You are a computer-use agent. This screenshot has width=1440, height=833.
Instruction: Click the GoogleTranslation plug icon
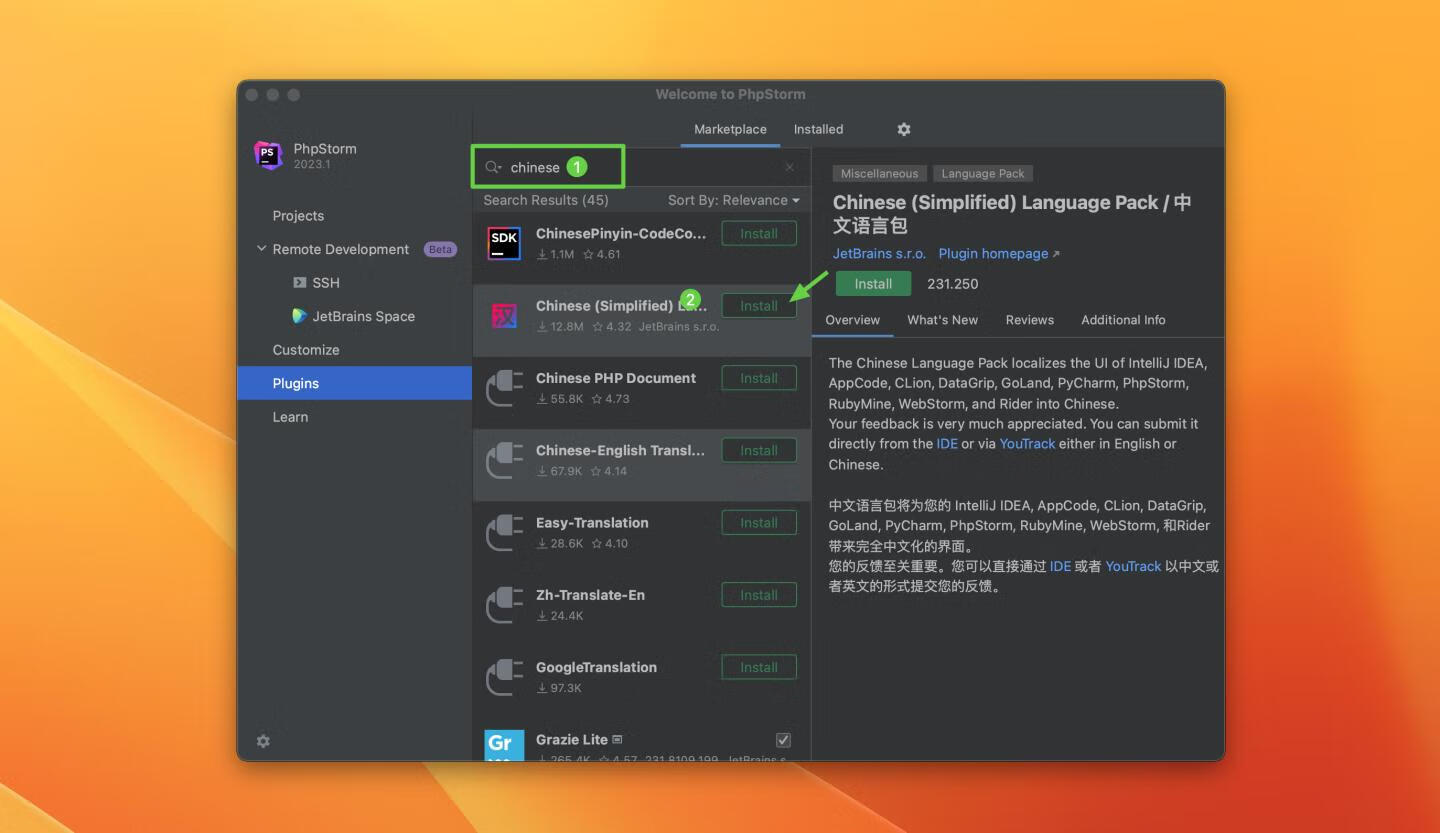[504, 677]
